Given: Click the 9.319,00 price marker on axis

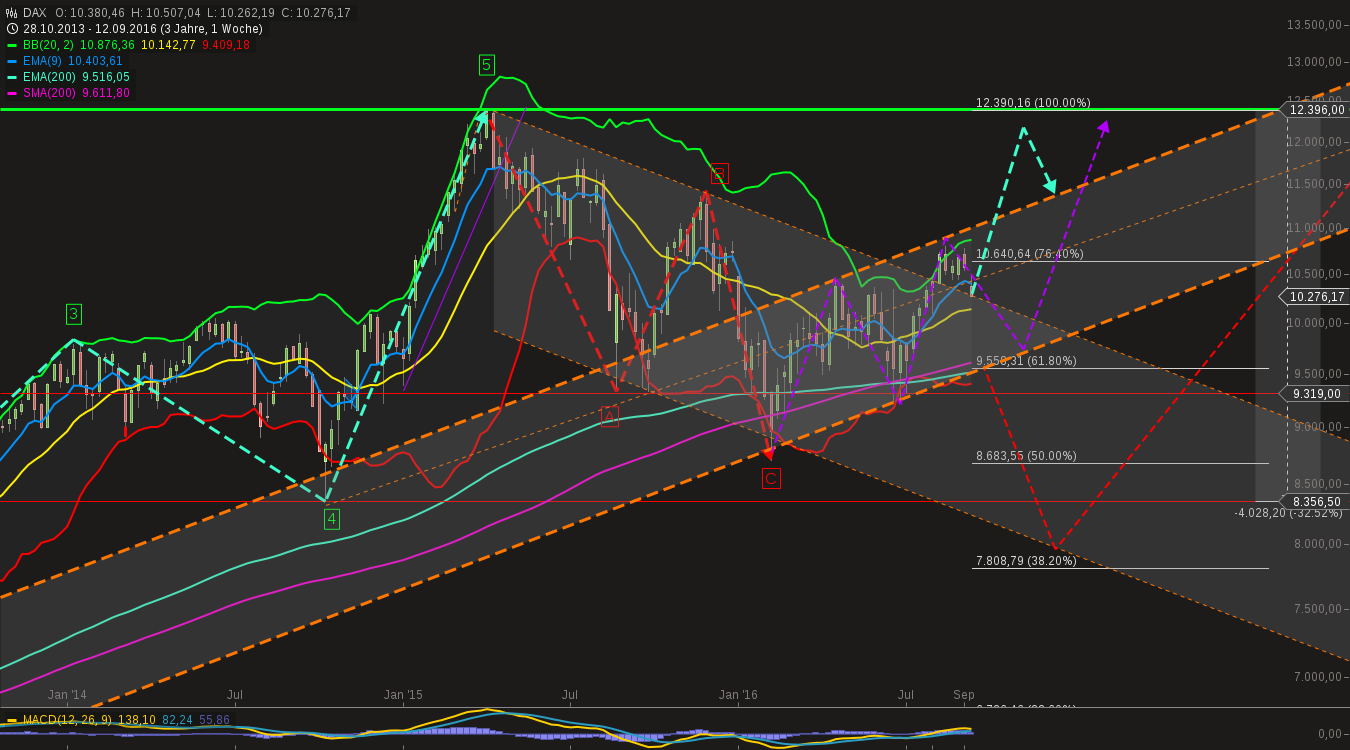Looking at the screenshot, I should [x=1314, y=394].
